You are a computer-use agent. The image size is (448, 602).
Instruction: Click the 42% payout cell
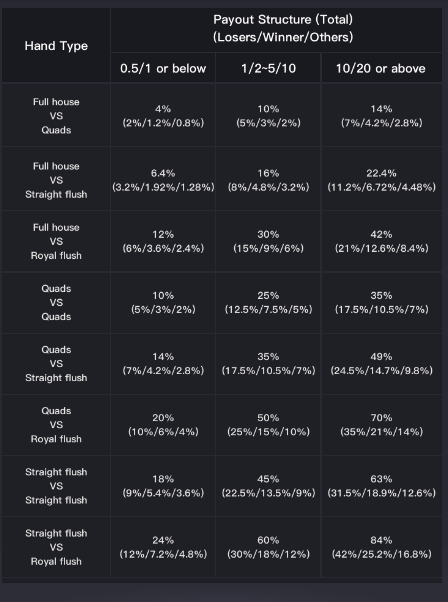tap(381, 241)
